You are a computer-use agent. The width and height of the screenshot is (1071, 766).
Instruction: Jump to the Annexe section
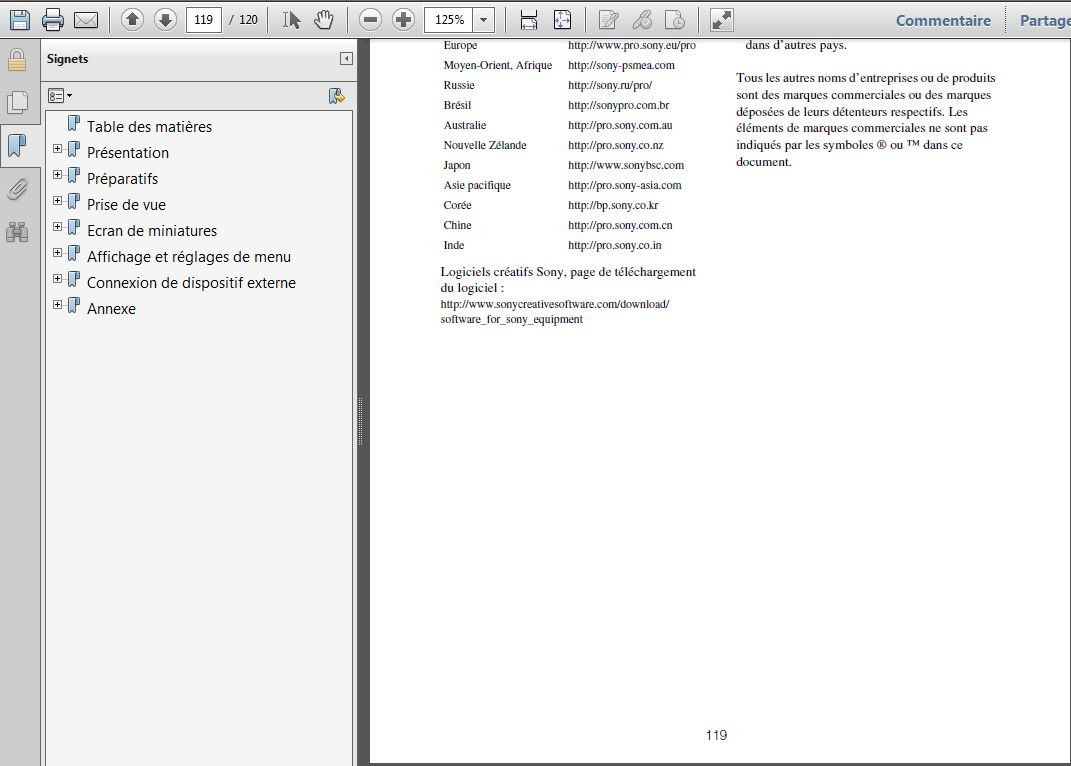coord(111,308)
